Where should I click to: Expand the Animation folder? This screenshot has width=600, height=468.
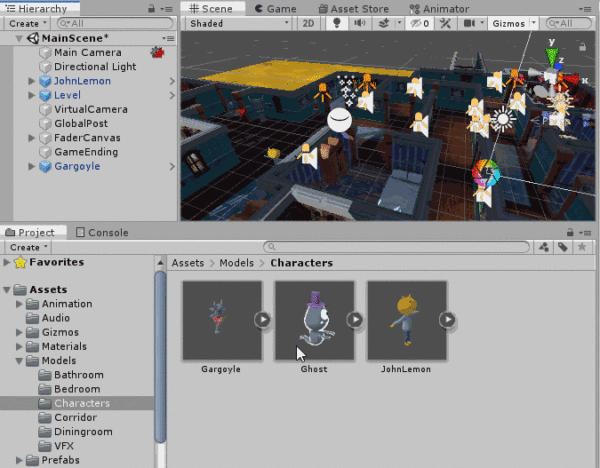[19, 304]
